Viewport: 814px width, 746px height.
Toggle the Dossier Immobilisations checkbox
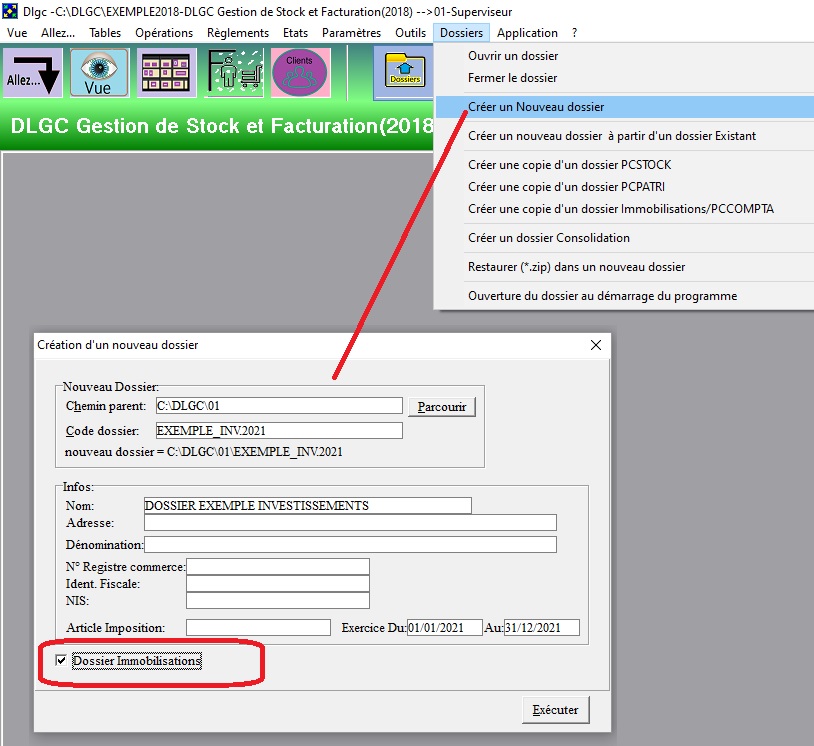click(x=61, y=660)
